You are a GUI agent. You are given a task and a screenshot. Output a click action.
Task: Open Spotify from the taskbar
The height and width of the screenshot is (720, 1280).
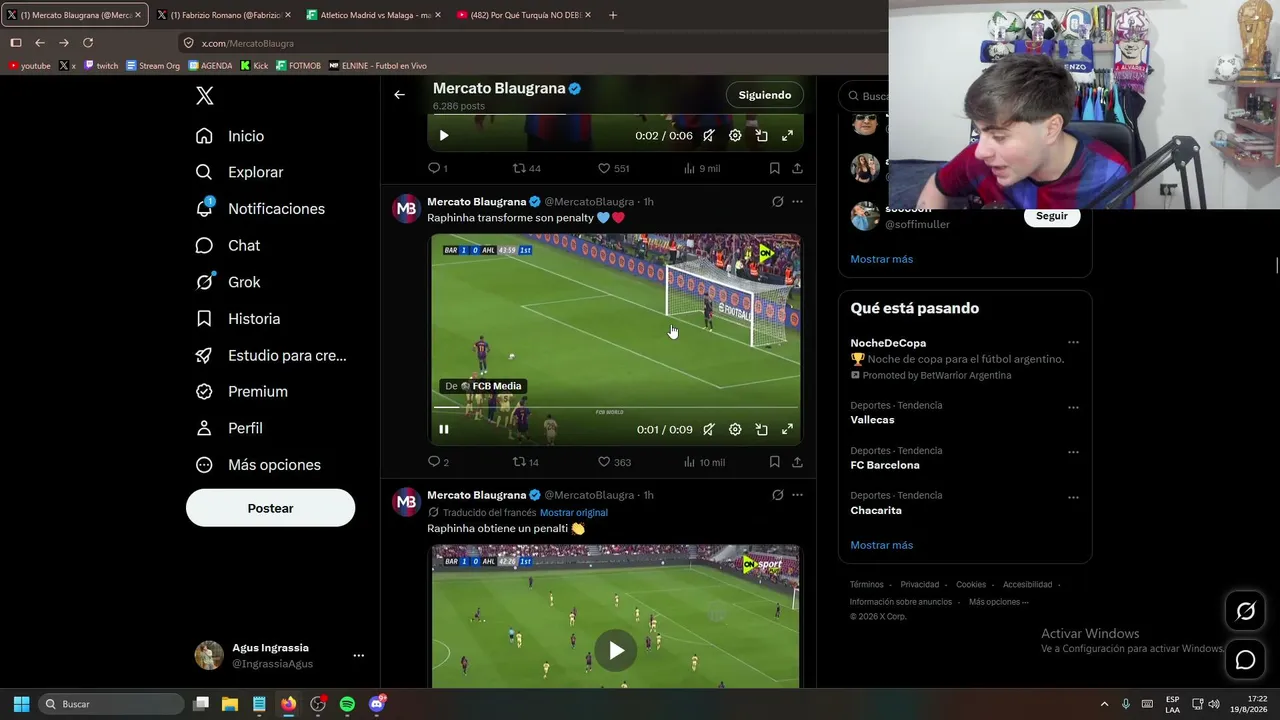(x=347, y=704)
